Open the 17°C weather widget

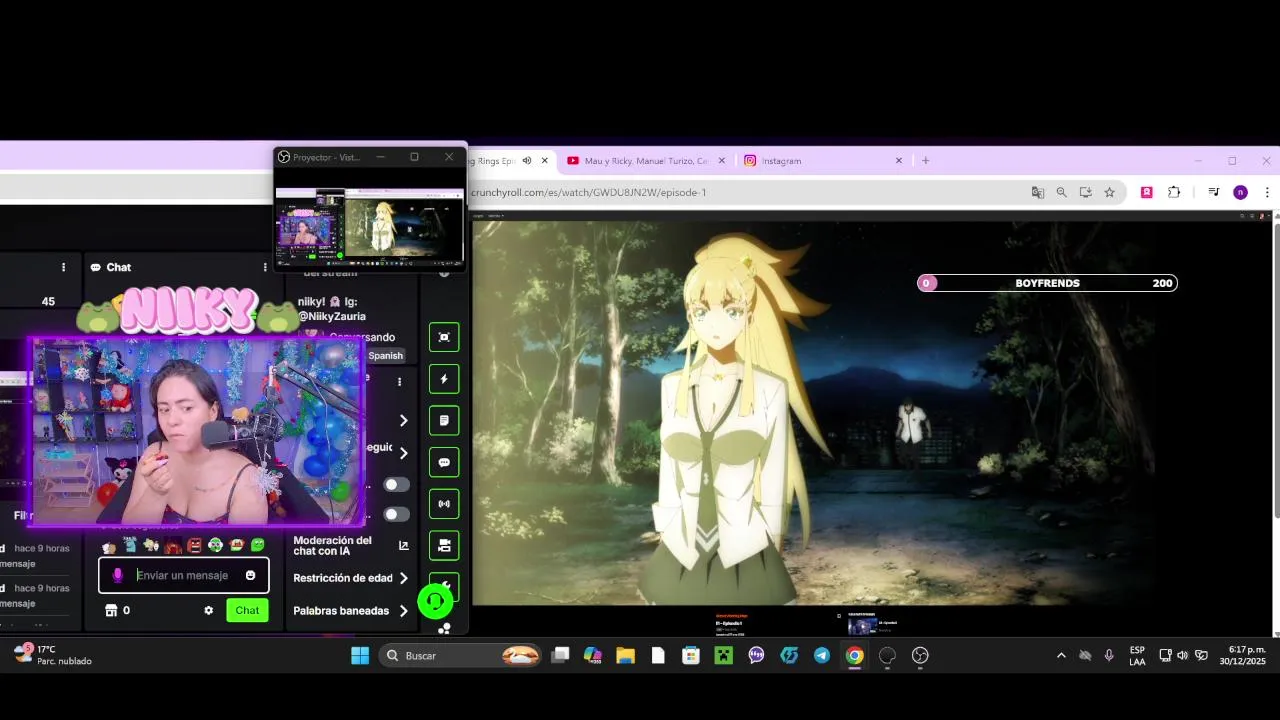[54, 655]
